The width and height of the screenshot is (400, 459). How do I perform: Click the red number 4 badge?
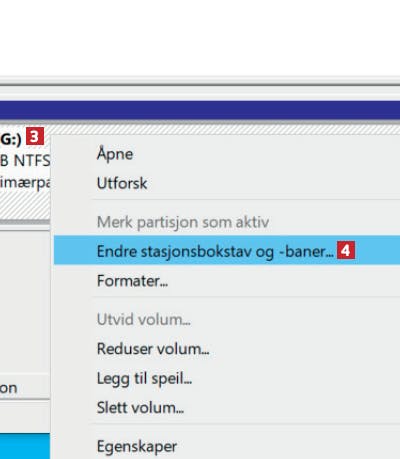[x=346, y=250]
